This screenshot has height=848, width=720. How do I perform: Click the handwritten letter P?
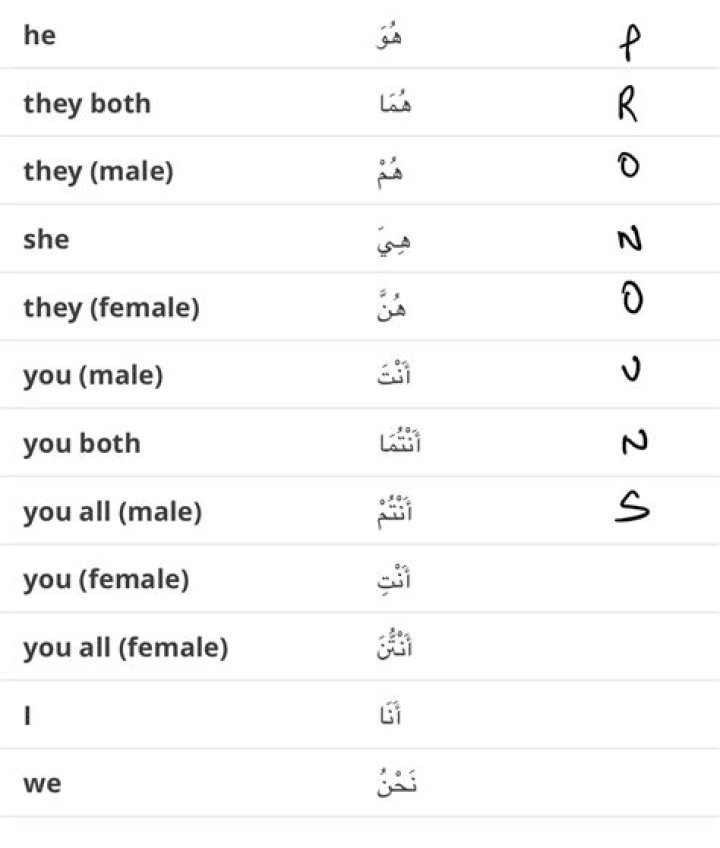click(x=629, y=43)
